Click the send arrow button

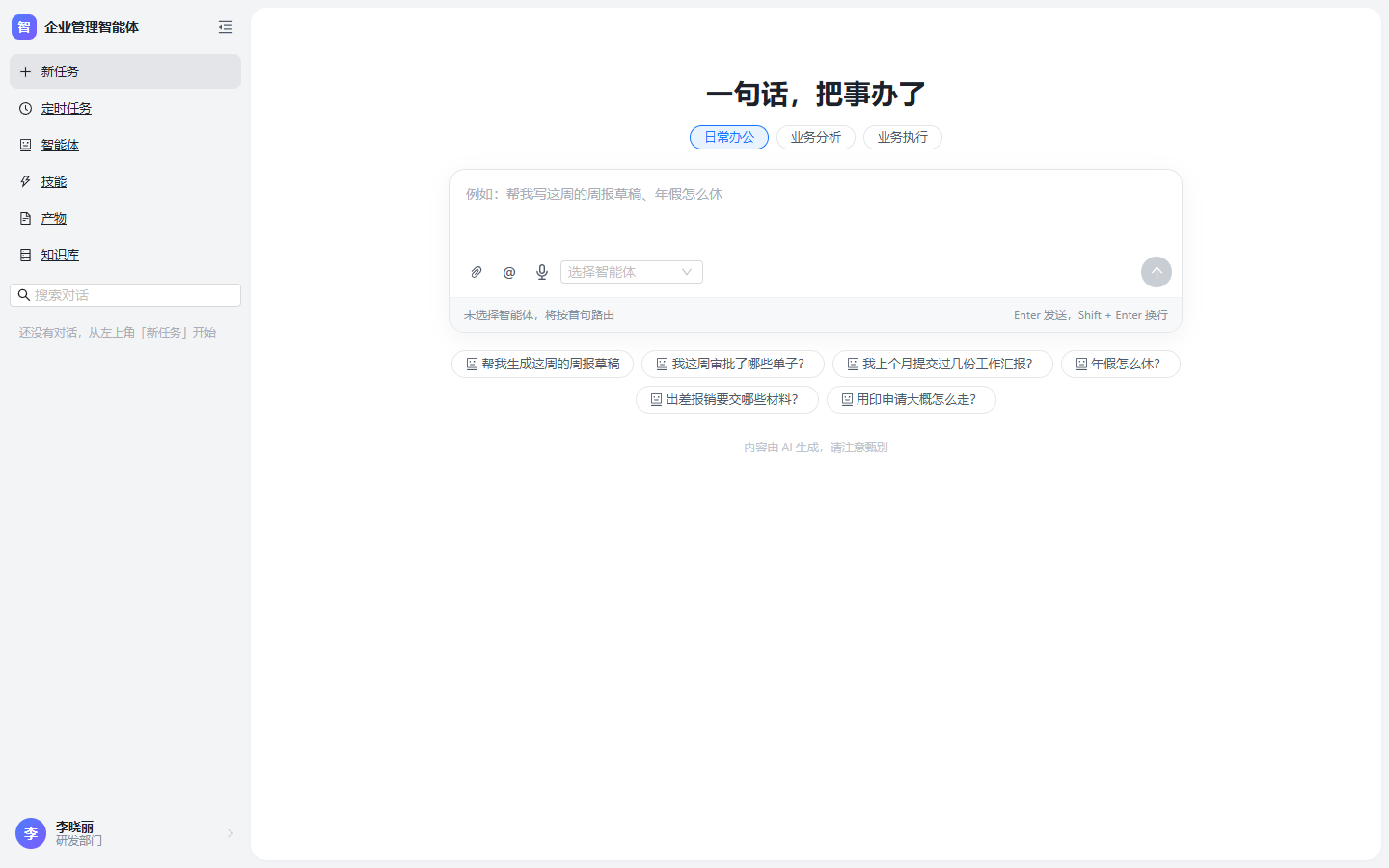pos(1157,272)
